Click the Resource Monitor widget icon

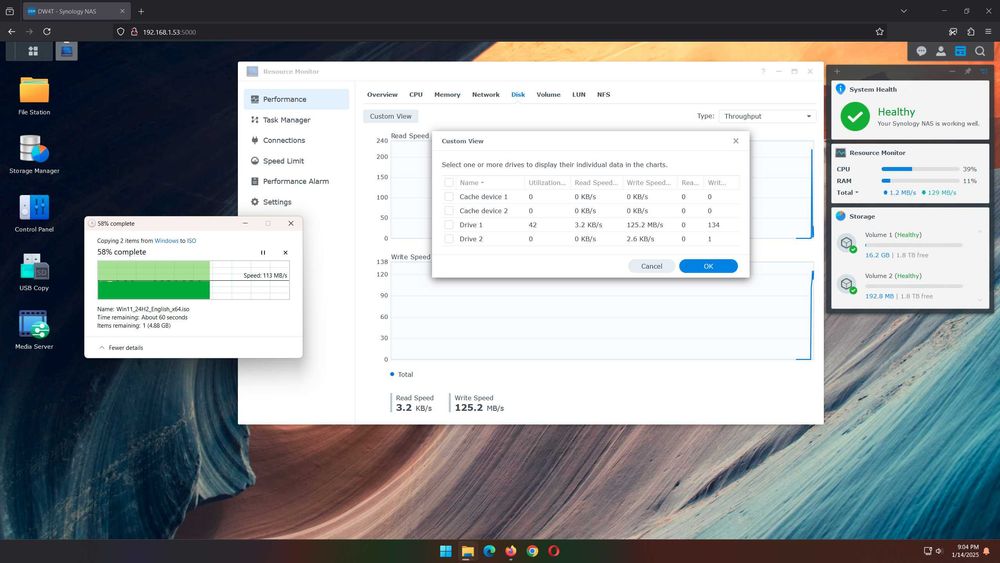[841, 153]
